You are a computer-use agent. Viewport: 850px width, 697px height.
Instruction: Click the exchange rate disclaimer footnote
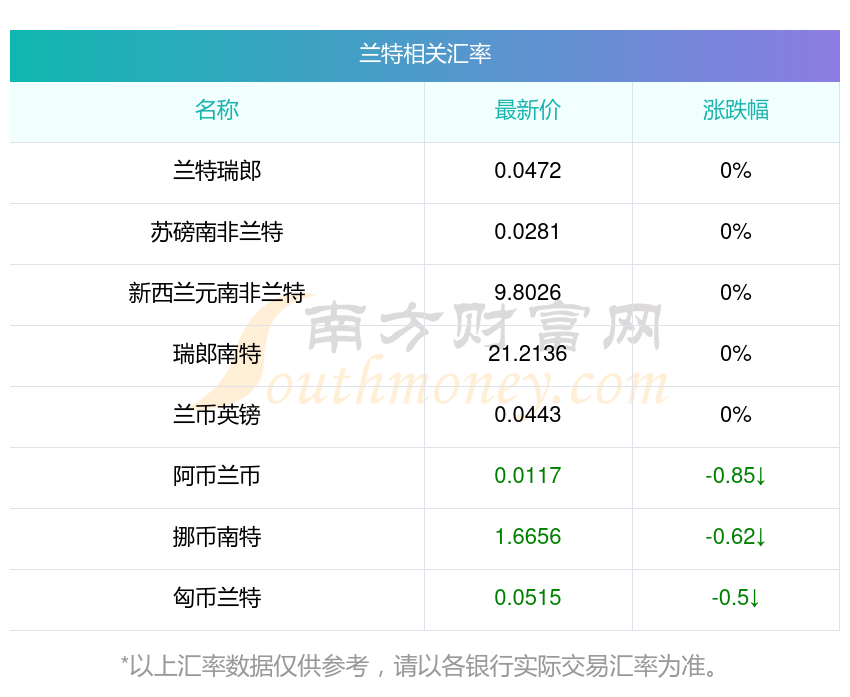tap(425, 665)
